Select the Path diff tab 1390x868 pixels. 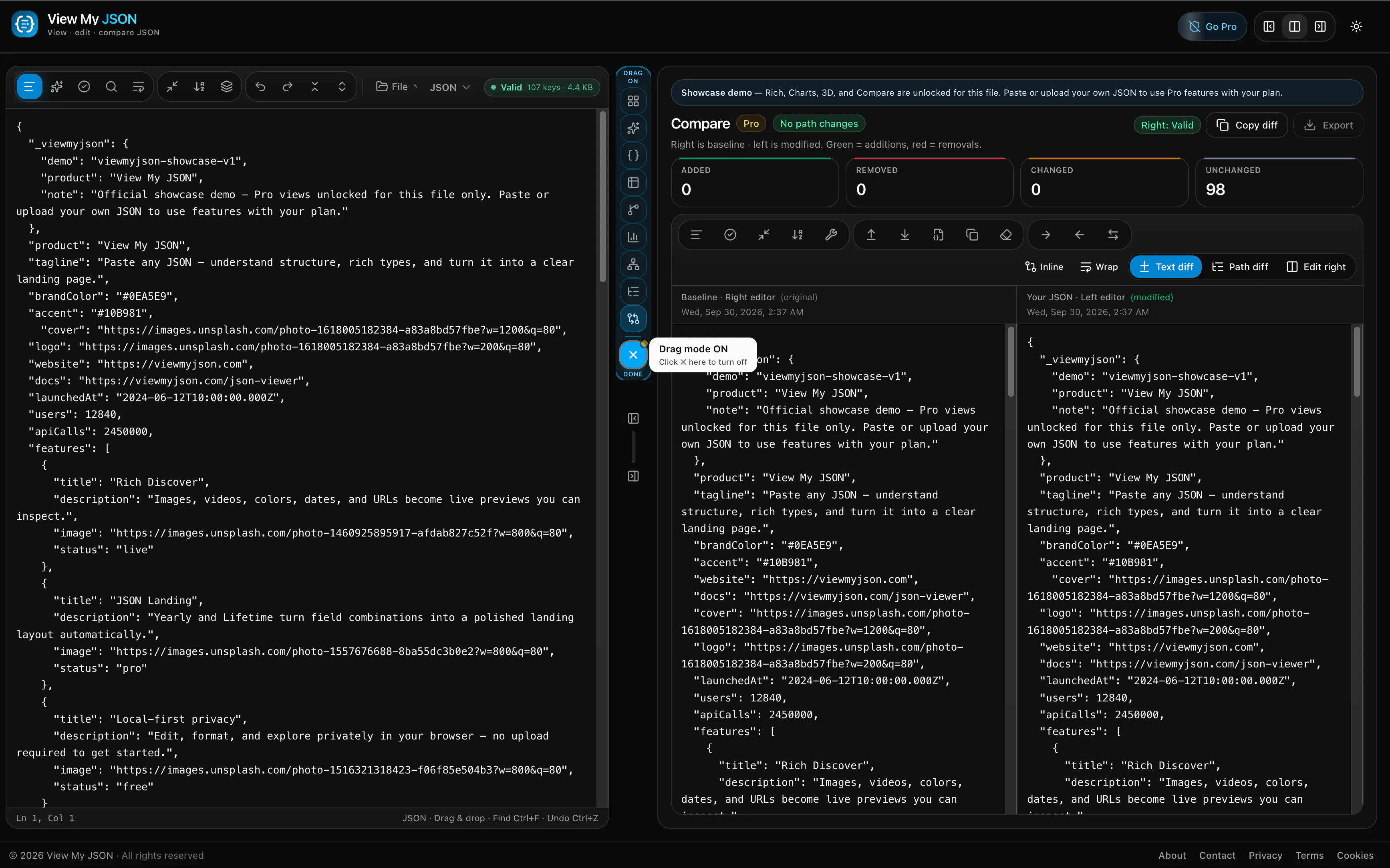(1239, 267)
